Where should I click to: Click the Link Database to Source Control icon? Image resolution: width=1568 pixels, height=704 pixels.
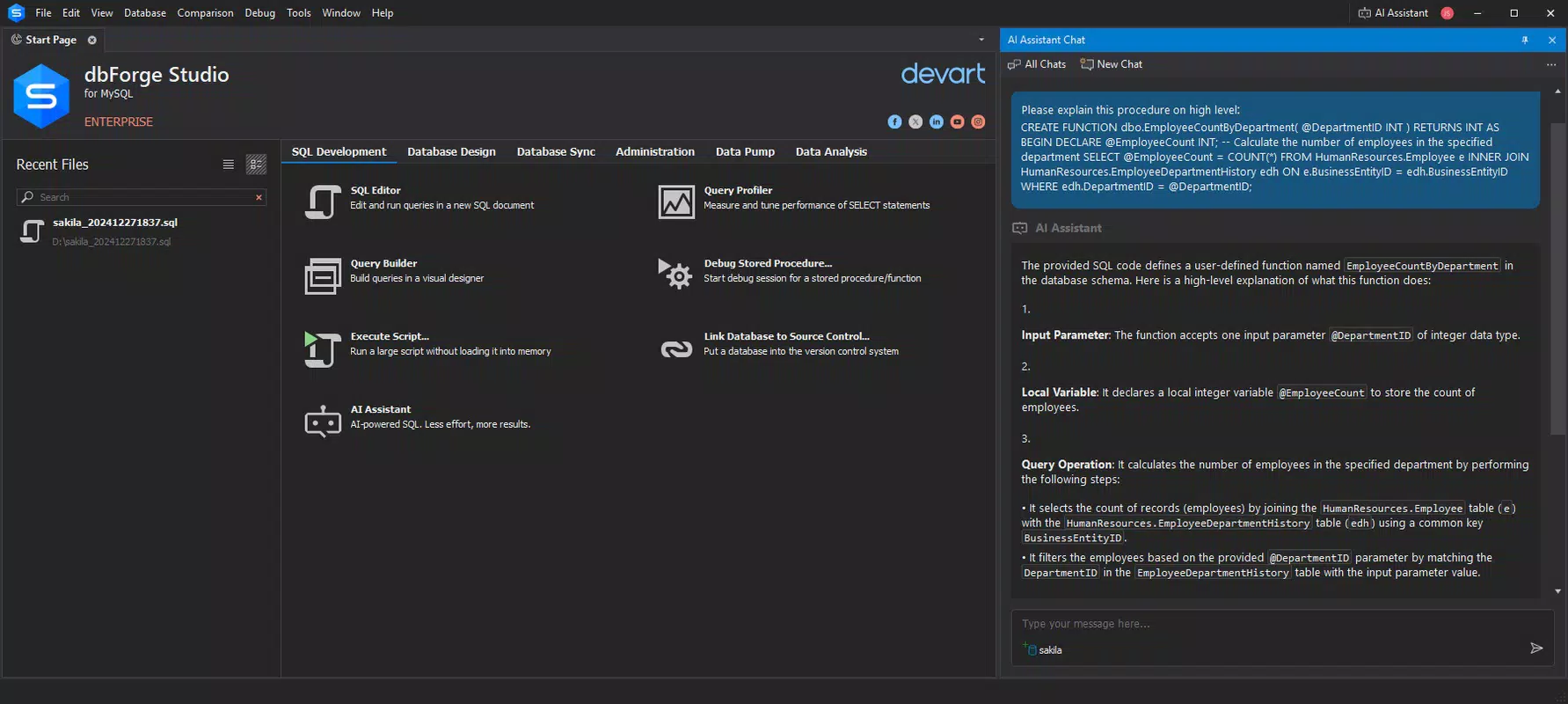tap(676, 349)
